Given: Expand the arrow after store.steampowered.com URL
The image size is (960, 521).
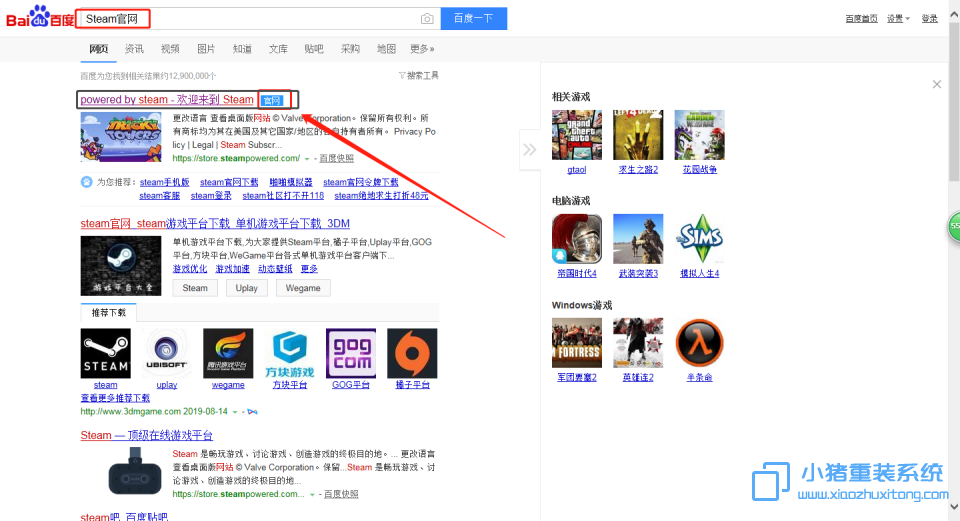Looking at the screenshot, I should (307, 159).
